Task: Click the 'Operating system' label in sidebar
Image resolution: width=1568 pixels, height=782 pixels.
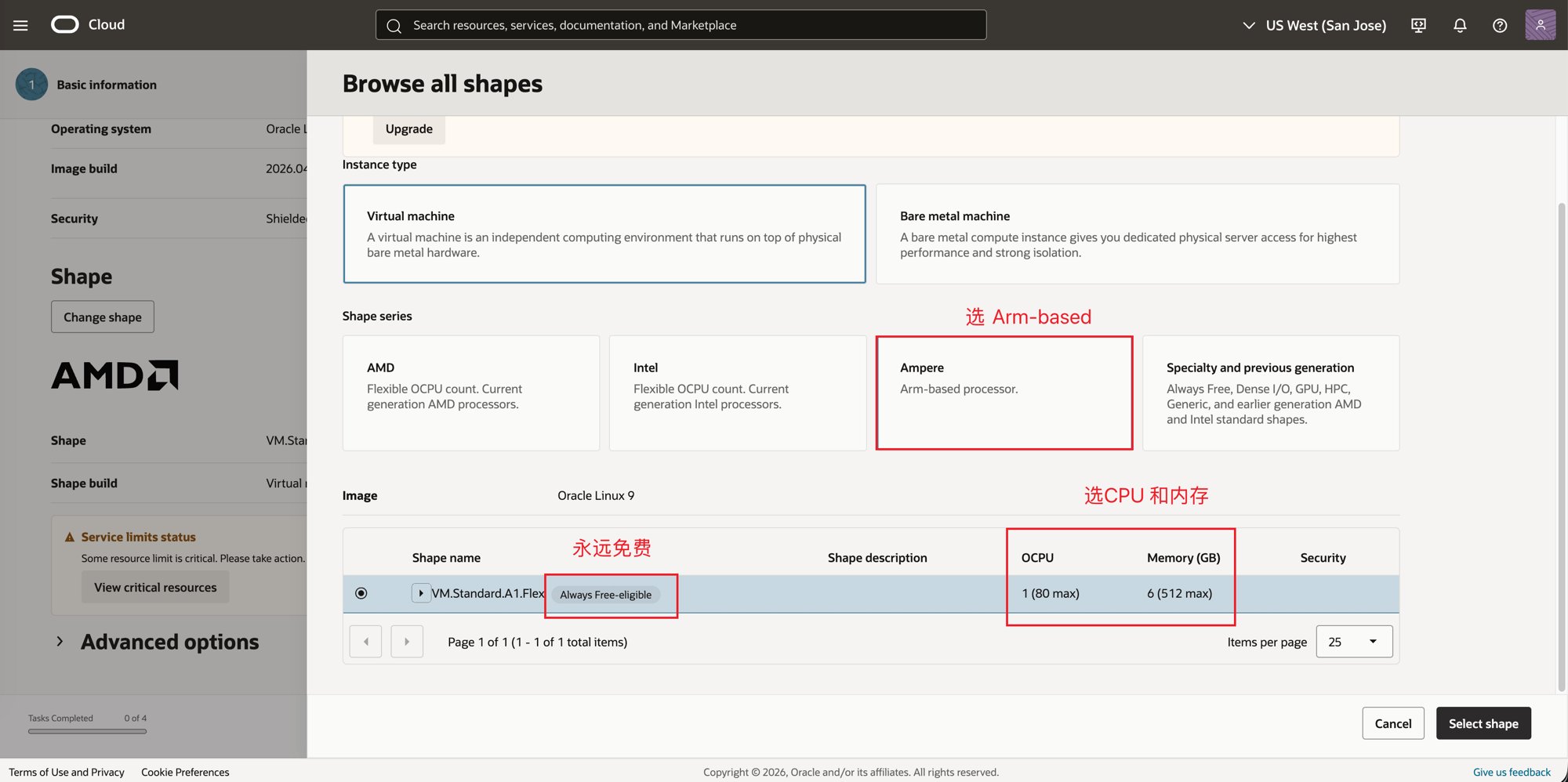Action: pyautogui.click(x=101, y=129)
